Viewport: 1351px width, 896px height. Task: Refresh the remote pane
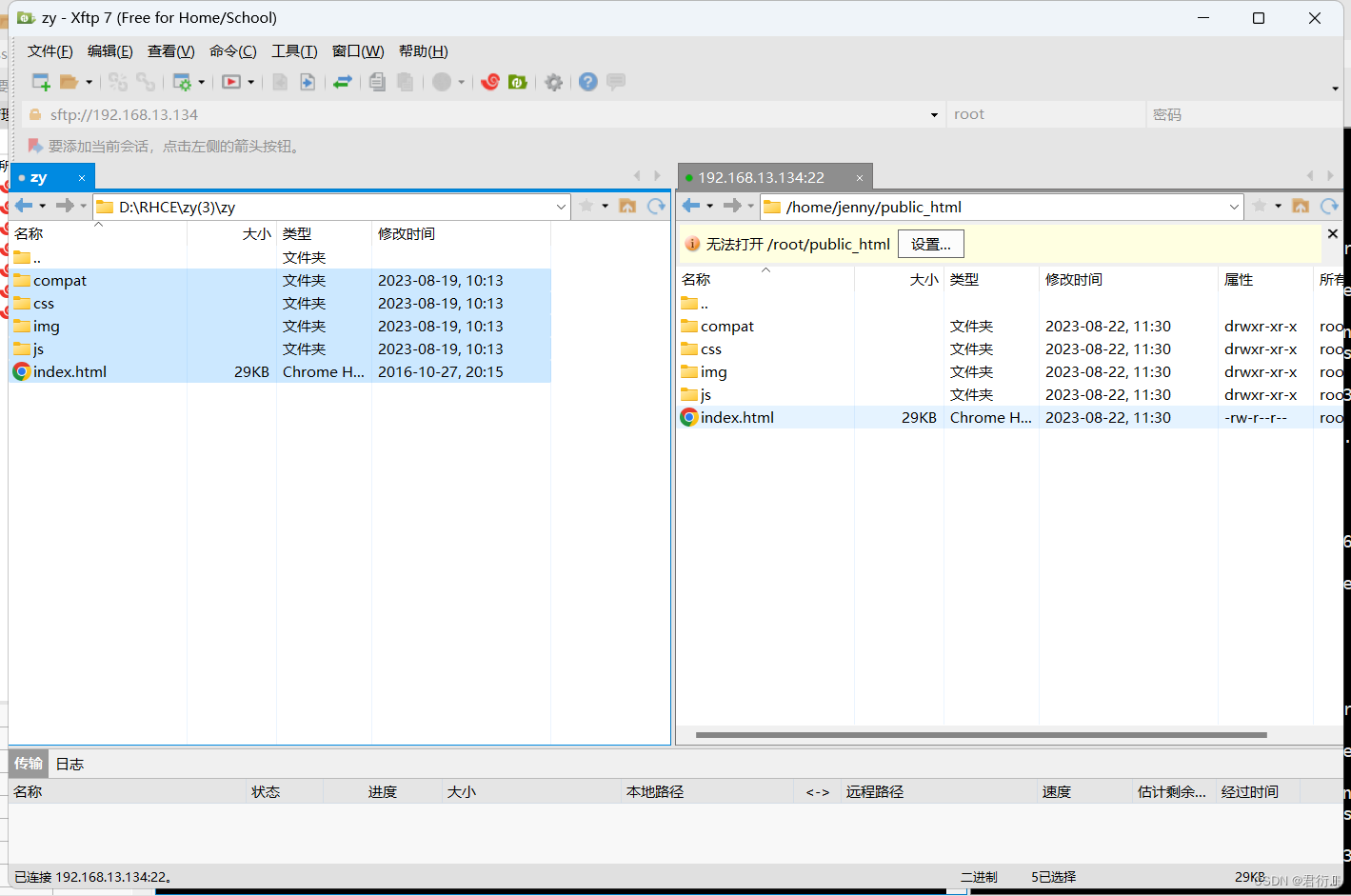pos(1329,206)
